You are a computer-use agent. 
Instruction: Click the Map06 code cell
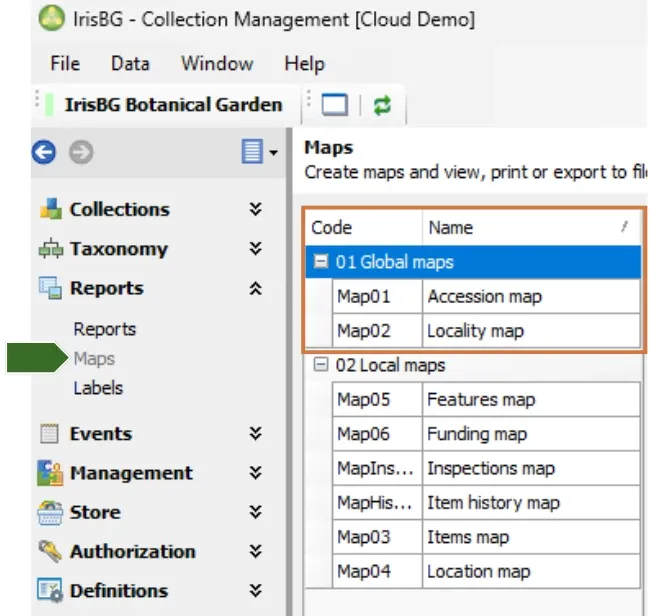377,434
